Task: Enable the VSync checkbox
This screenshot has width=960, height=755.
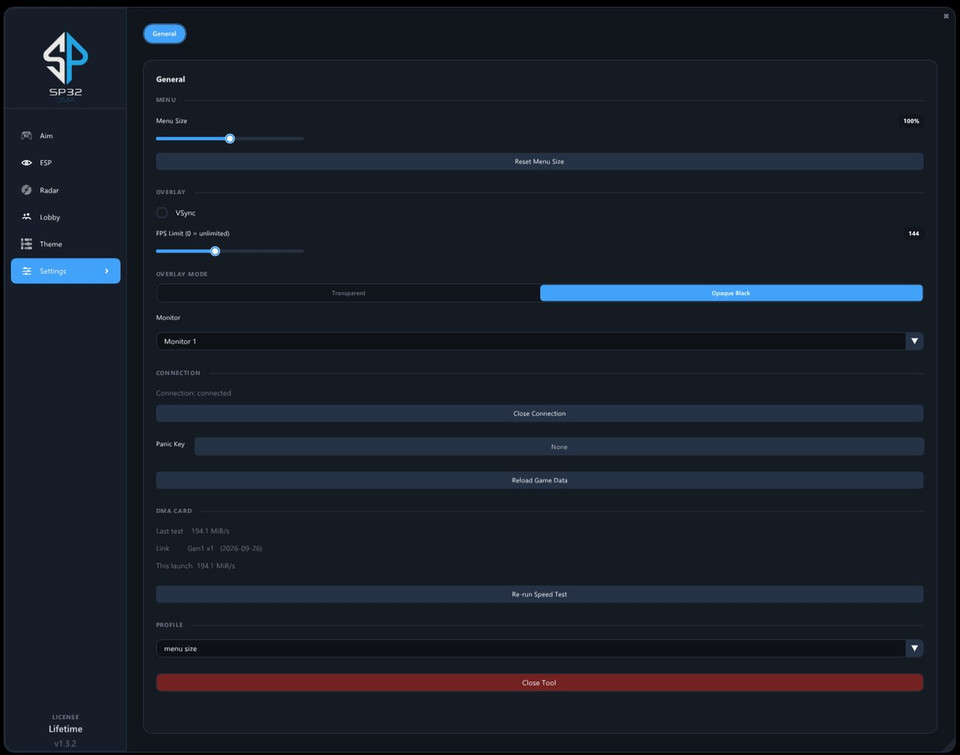Action: click(162, 212)
